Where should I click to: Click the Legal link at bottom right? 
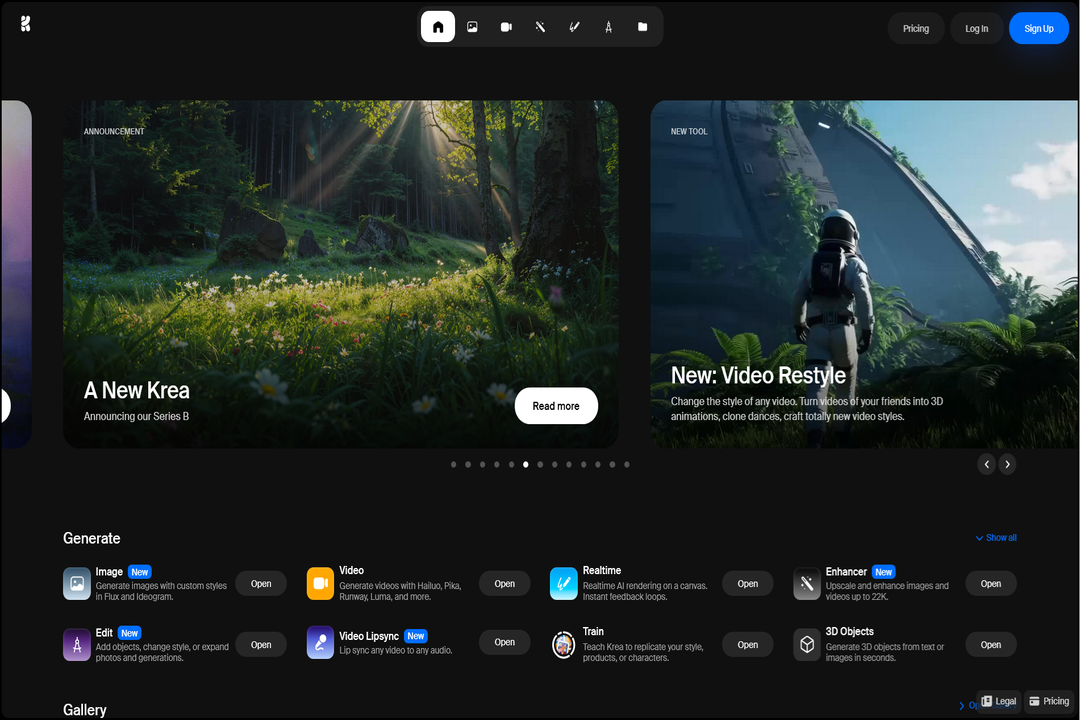[999, 701]
